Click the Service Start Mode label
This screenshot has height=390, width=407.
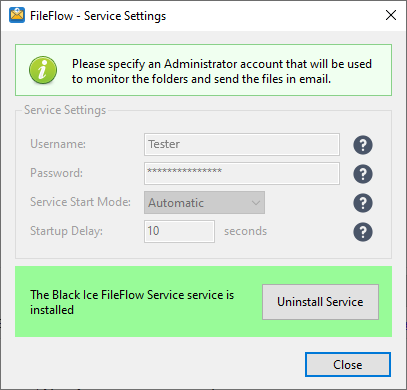click(80, 202)
